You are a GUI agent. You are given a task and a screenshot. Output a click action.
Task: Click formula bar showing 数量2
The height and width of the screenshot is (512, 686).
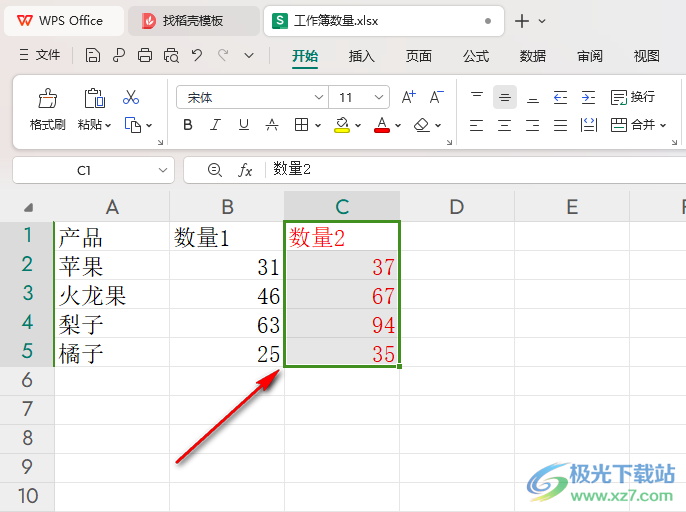[477, 169]
